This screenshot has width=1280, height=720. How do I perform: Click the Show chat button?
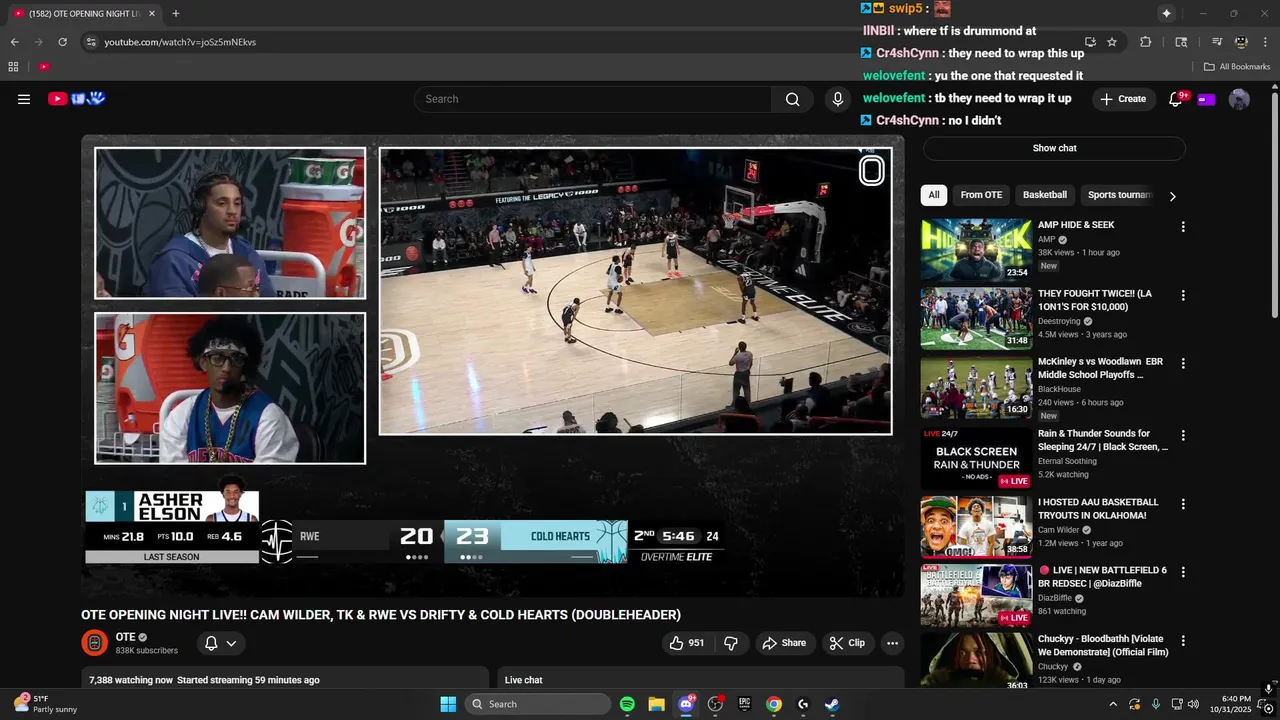click(x=1054, y=148)
